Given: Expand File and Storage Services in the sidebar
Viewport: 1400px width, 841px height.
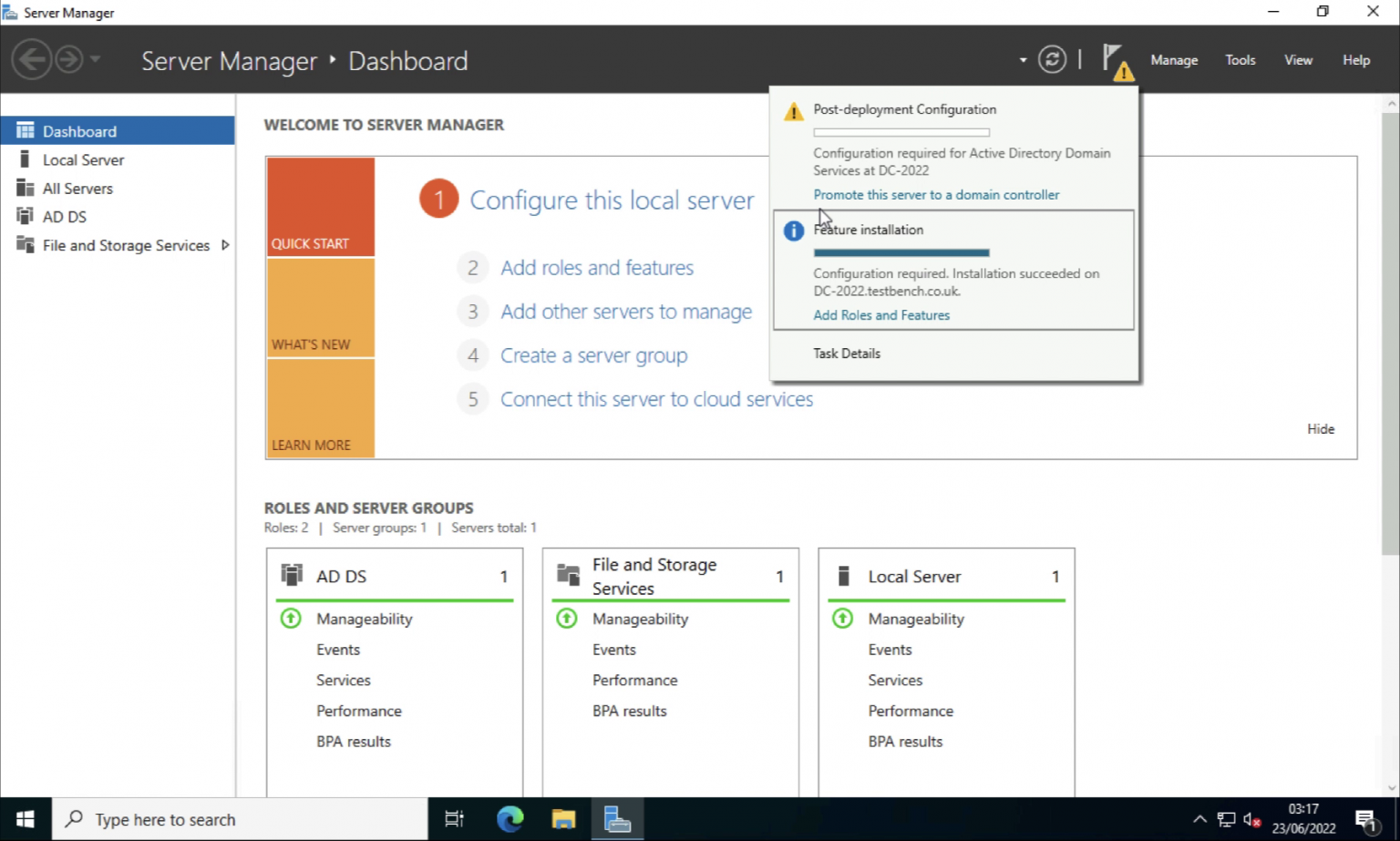Looking at the screenshot, I should [223, 245].
